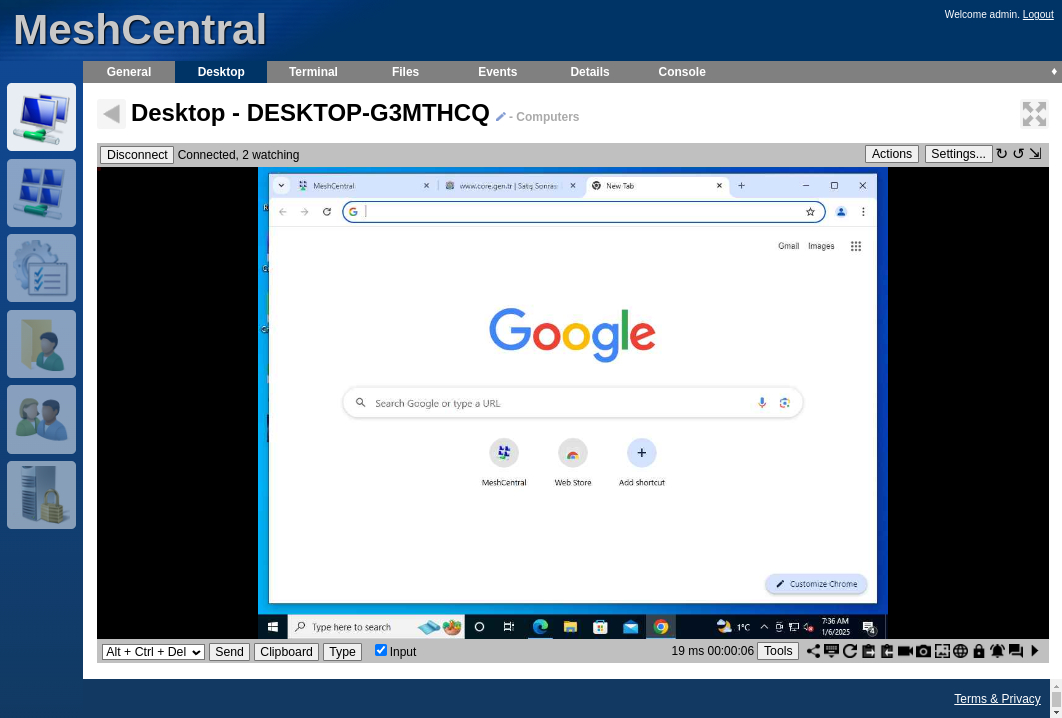
Task: Open the Alt + Ctrl + Del key combination dropdown
Action: click(153, 652)
